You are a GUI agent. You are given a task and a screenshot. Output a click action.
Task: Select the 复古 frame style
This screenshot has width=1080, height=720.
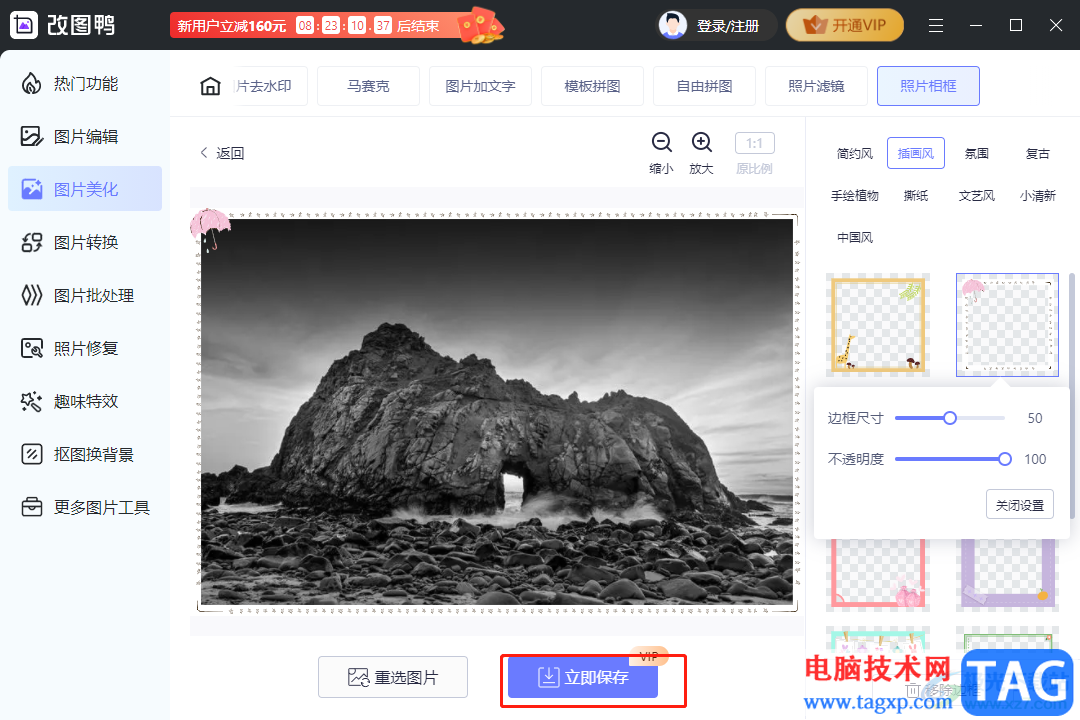1037,153
